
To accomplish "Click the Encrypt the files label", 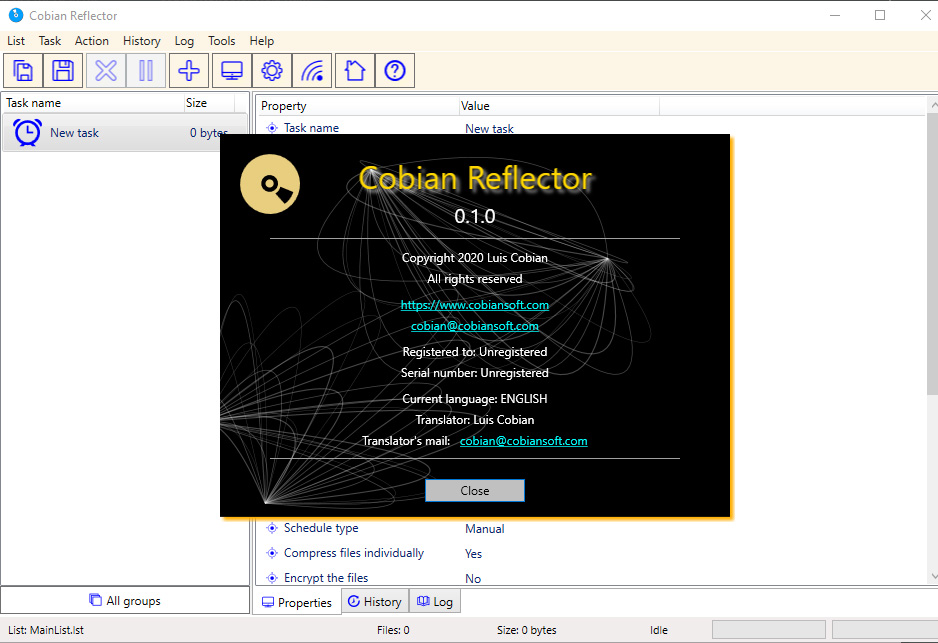I will (326, 578).
